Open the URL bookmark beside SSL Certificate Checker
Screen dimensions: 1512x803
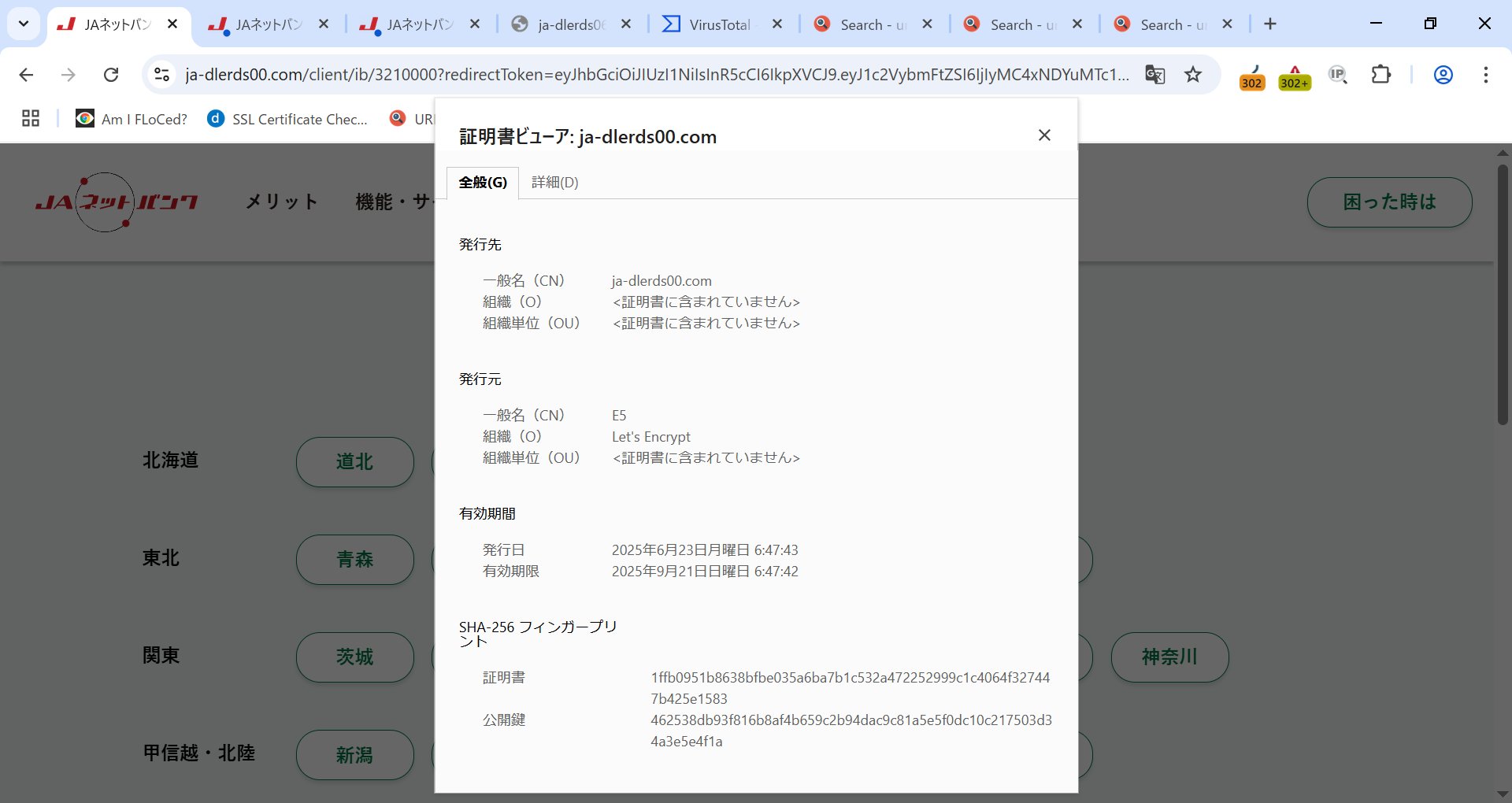(411, 119)
